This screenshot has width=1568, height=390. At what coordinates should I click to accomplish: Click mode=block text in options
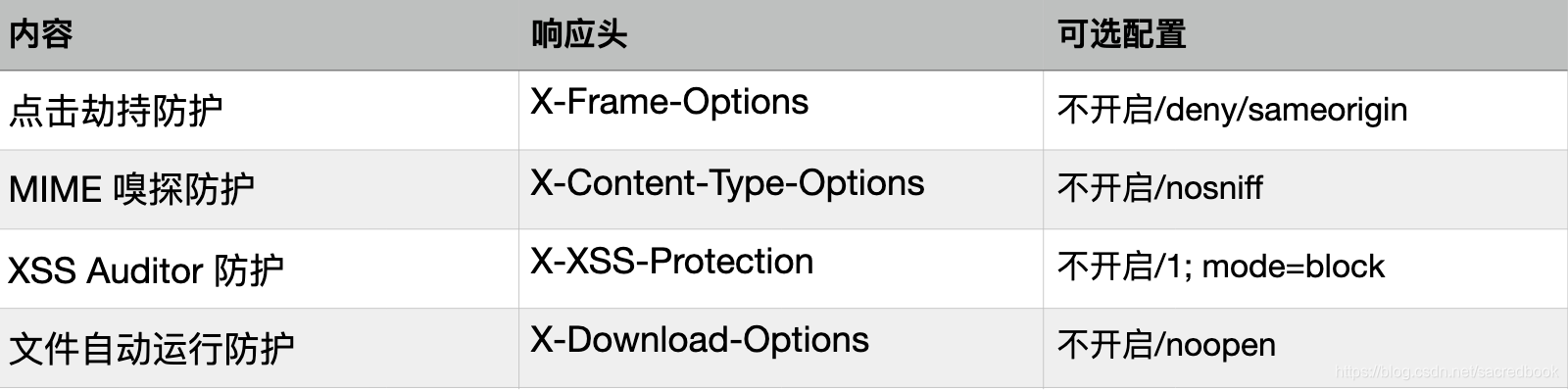click(x=1294, y=266)
